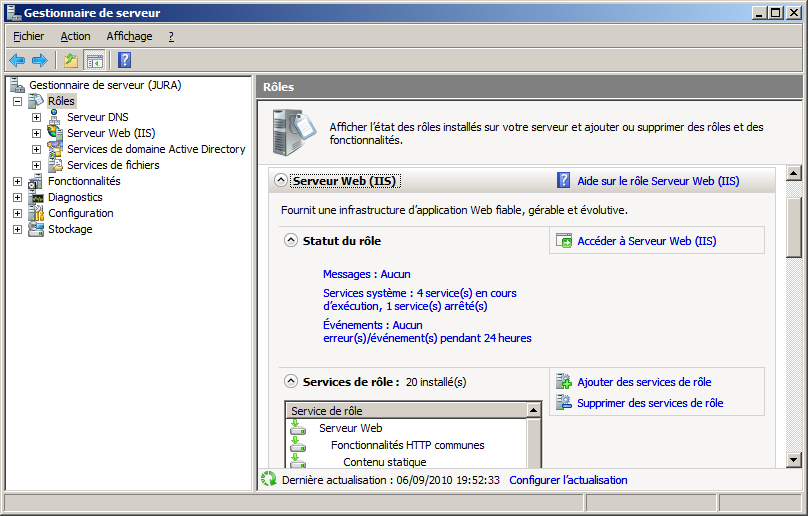Click the back arrow toolbar icon

(x=17, y=60)
